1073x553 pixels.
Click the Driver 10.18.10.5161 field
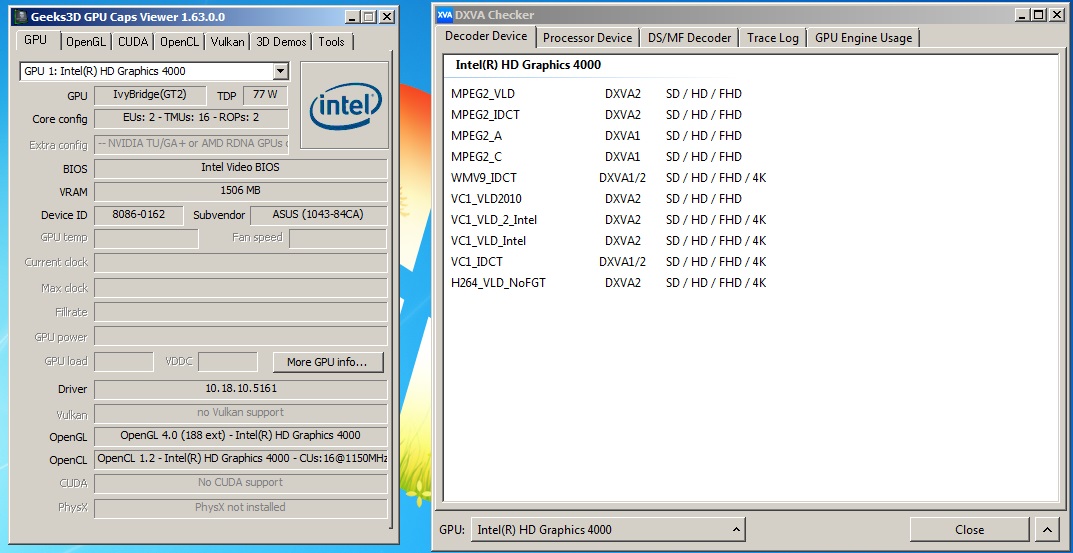point(240,389)
